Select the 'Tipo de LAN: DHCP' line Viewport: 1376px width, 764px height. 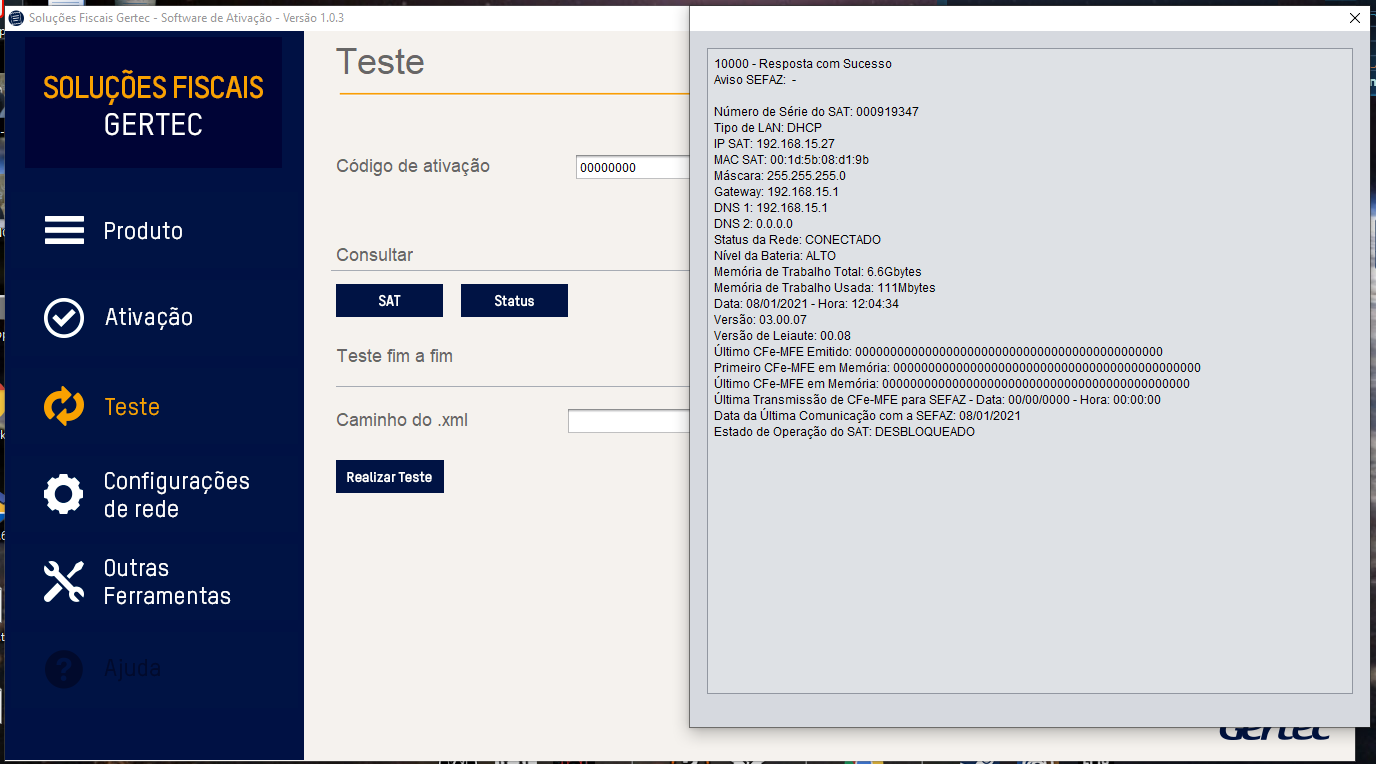click(768, 128)
